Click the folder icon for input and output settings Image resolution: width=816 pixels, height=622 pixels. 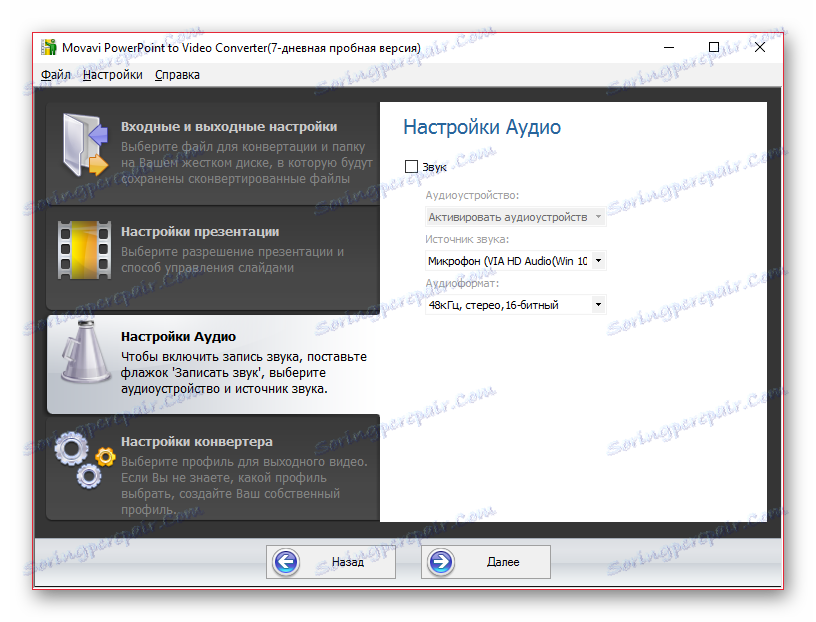pyautogui.click(x=85, y=145)
